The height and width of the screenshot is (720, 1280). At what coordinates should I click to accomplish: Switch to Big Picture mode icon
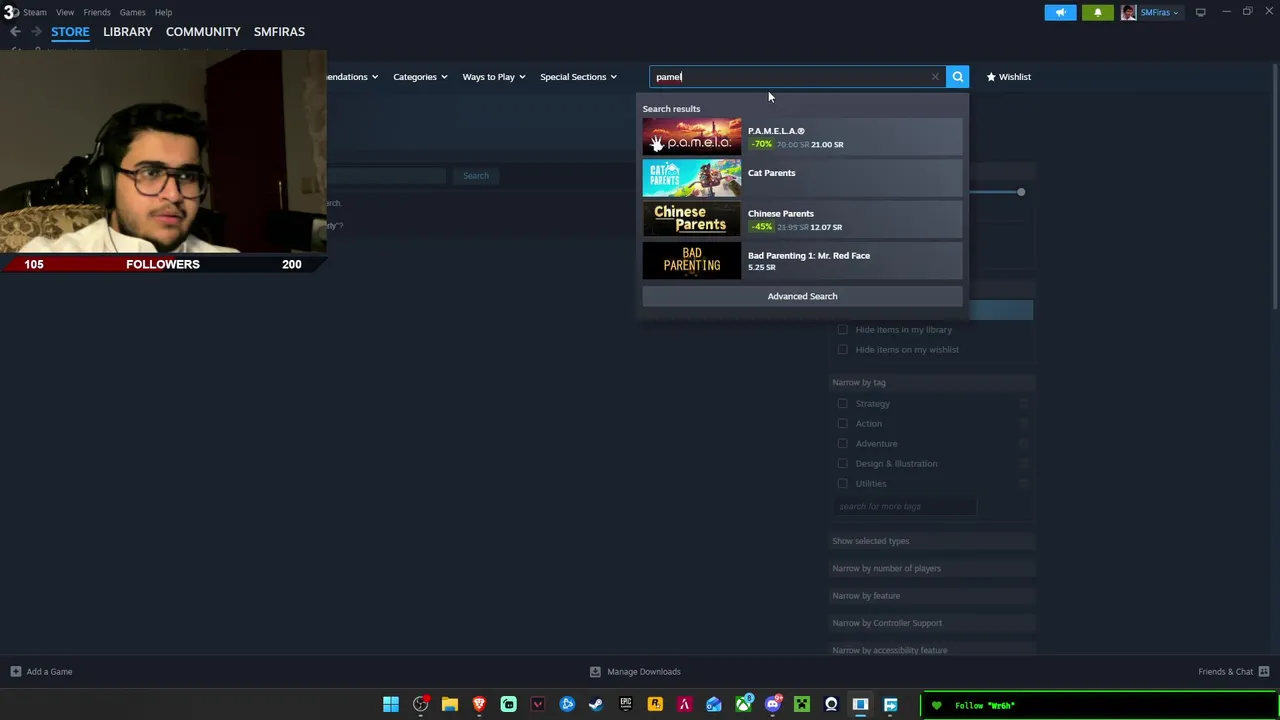pos(1200,12)
